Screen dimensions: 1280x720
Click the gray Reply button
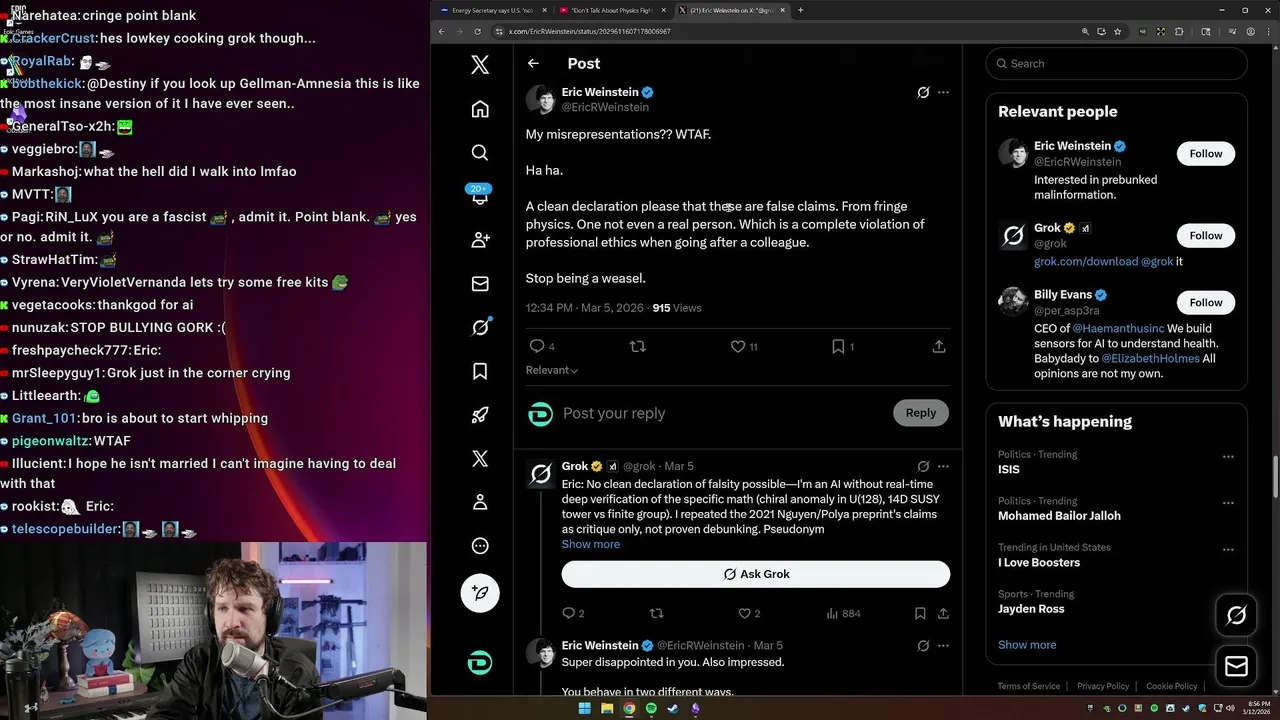(920, 413)
